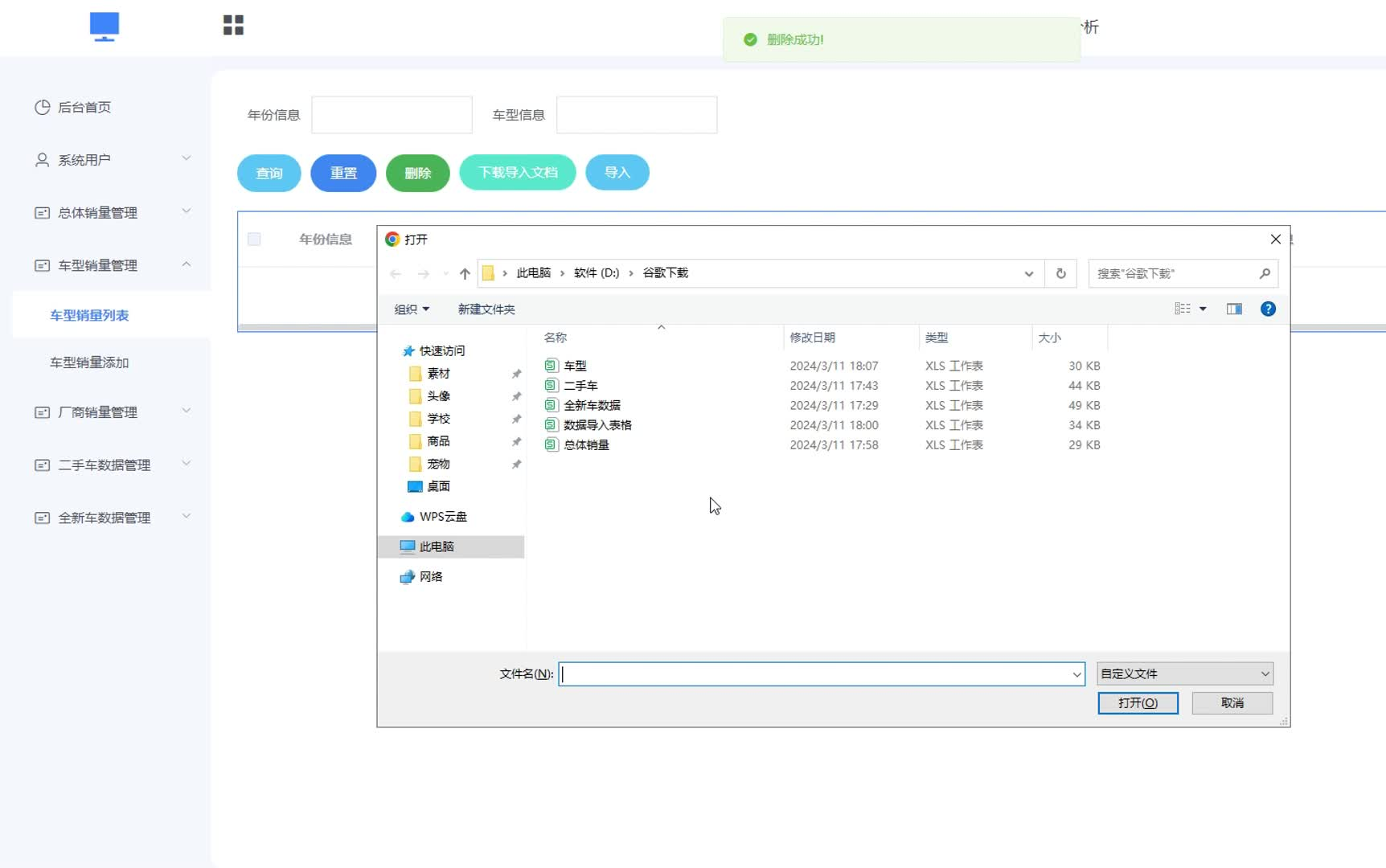Click the blue monitor logo icon
Image resolution: width=1386 pixels, height=868 pixels.
[x=105, y=27]
